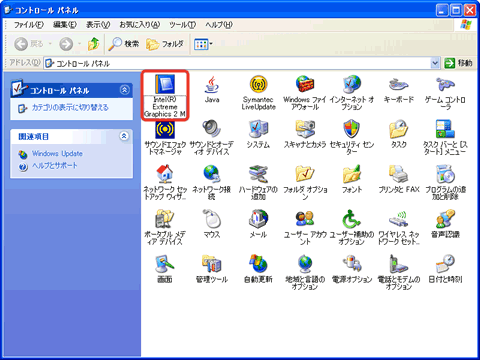This screenshot has height=360, width=480.
Task: Expand the address bar dropdown
Action: (x=435, y=63)
